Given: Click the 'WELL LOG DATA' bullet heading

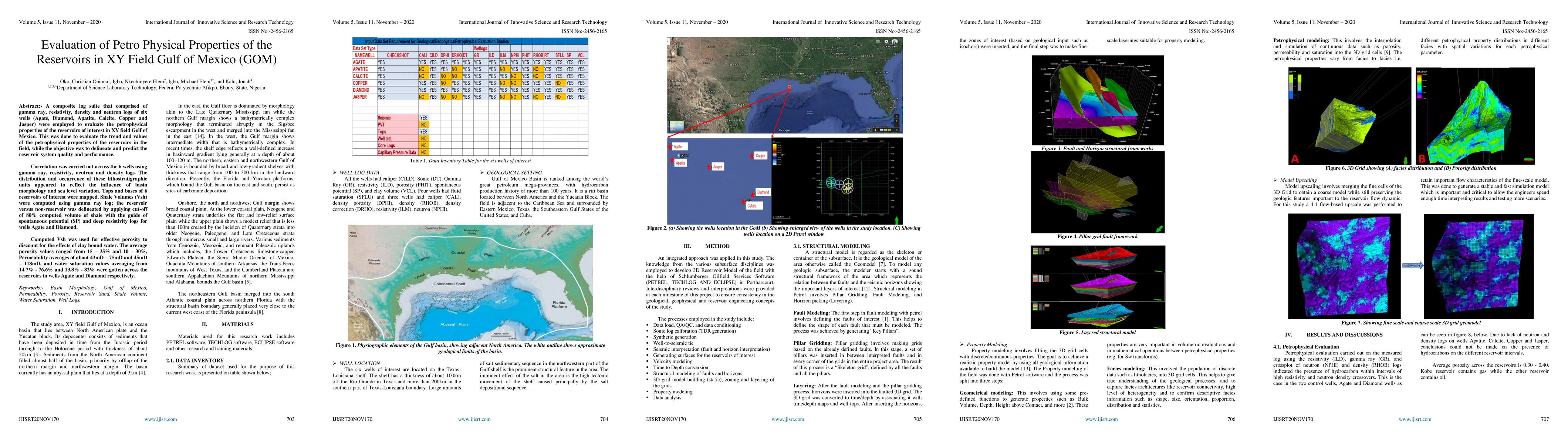Looking at the screenshot, I should pyautogui.click(x=359, y=172).
